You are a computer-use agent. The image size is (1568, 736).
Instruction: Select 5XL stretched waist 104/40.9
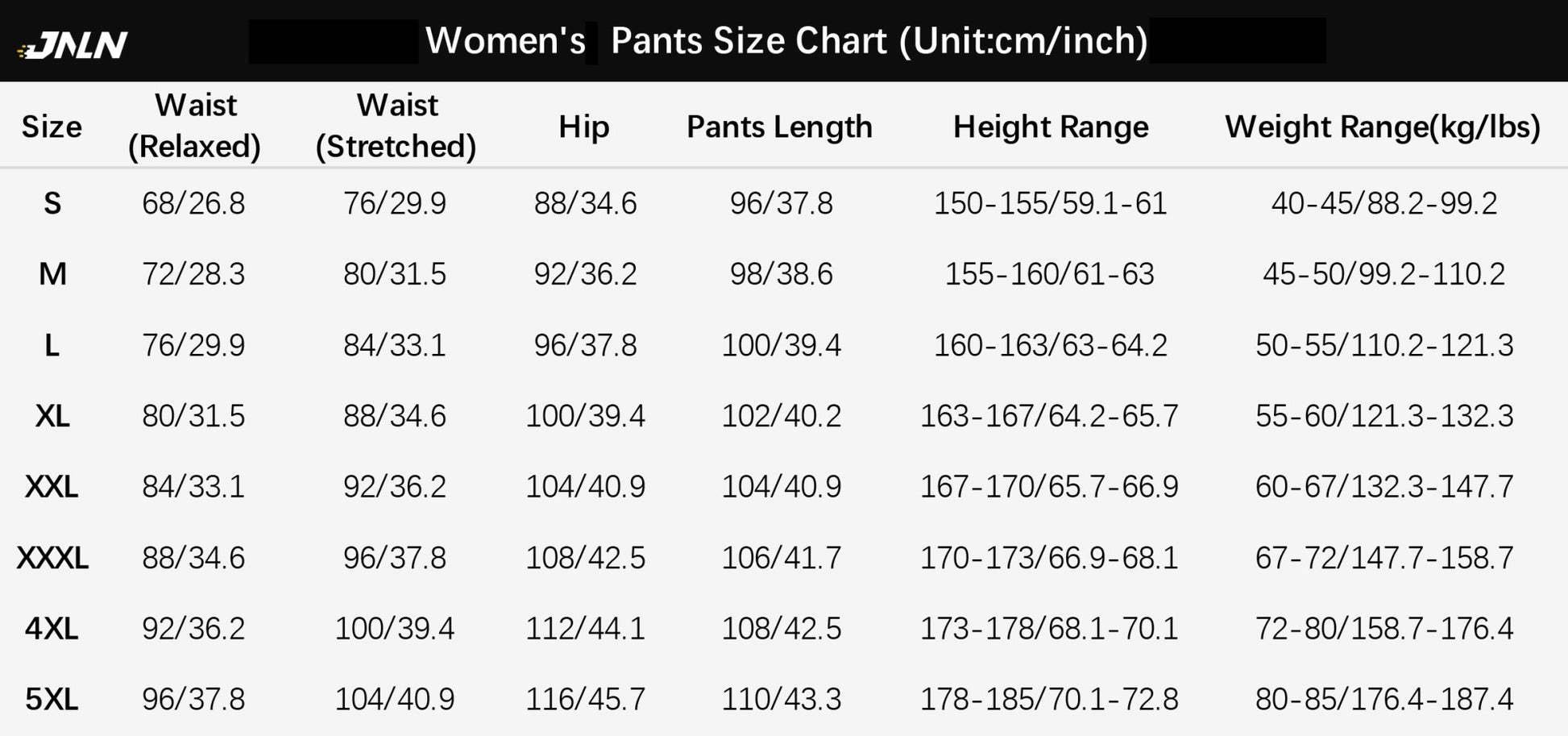[395, 699]
